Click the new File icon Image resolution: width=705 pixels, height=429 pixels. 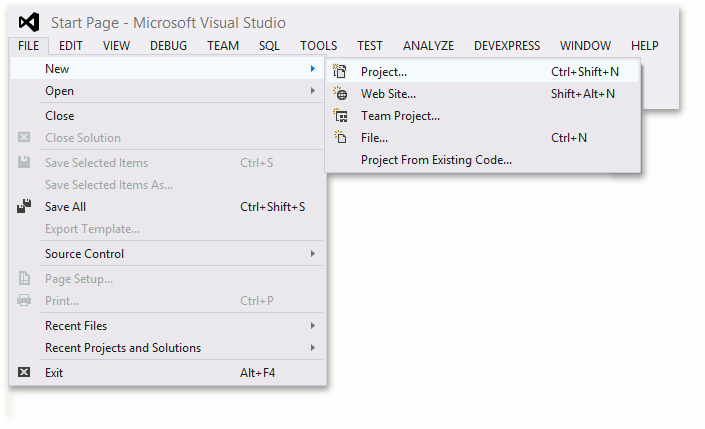tap(340, 138)
